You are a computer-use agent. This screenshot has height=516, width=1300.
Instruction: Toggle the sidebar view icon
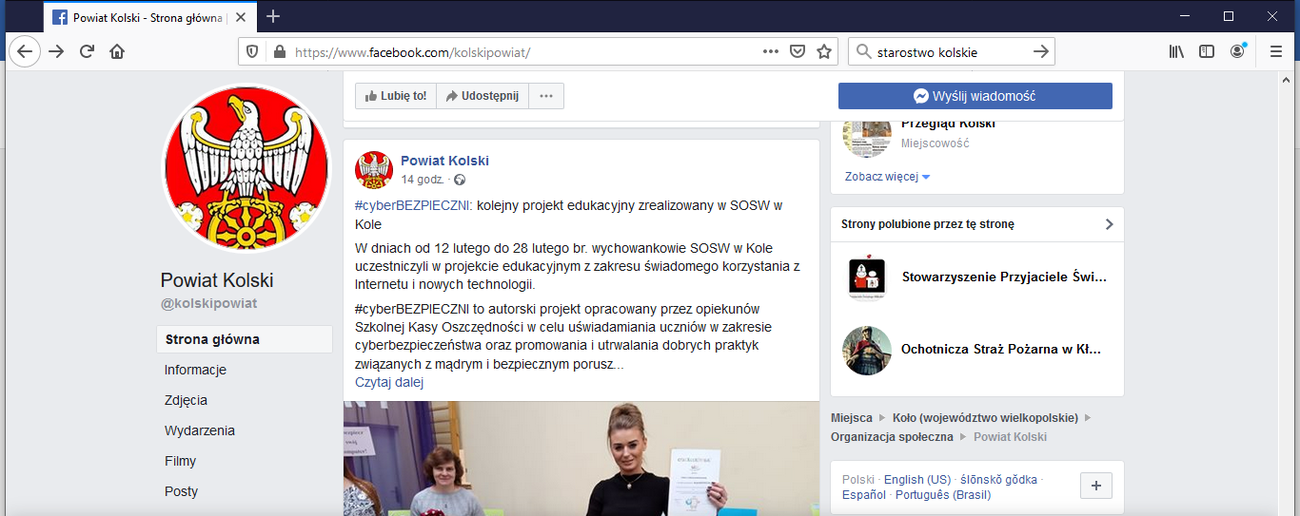tap(1207, 51)
